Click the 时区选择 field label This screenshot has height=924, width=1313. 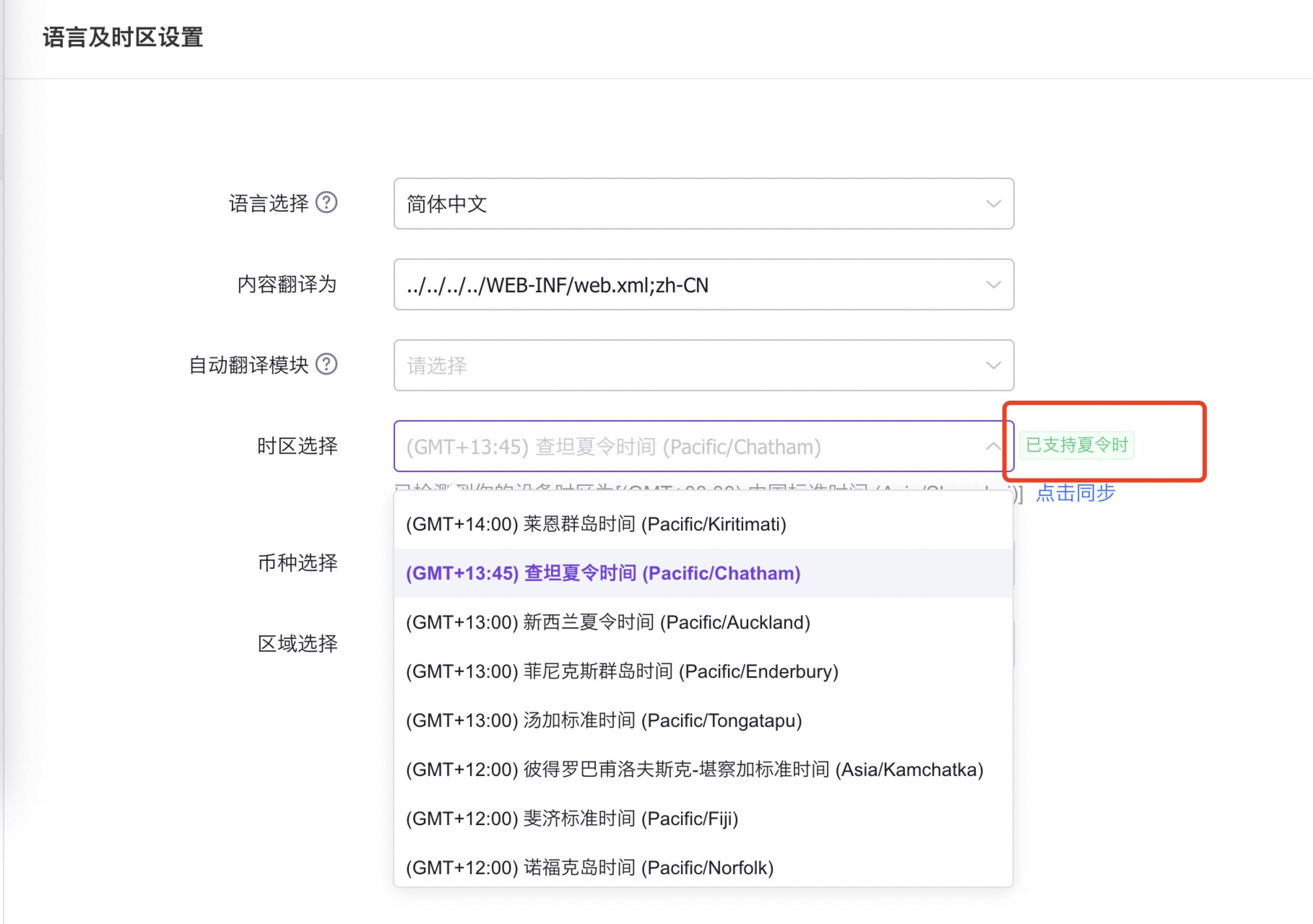(297, 446)
